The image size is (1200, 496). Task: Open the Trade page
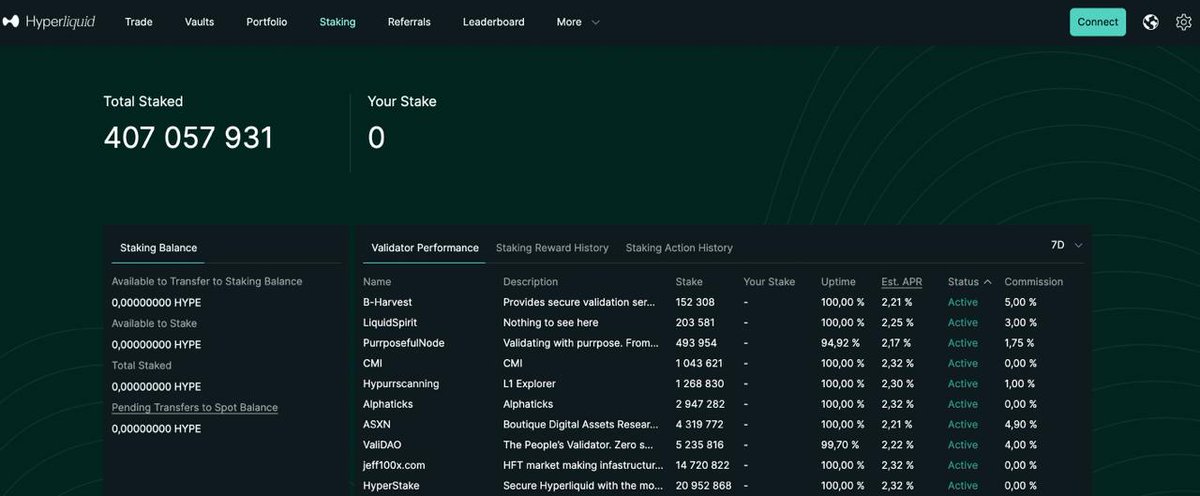point(139,22)
